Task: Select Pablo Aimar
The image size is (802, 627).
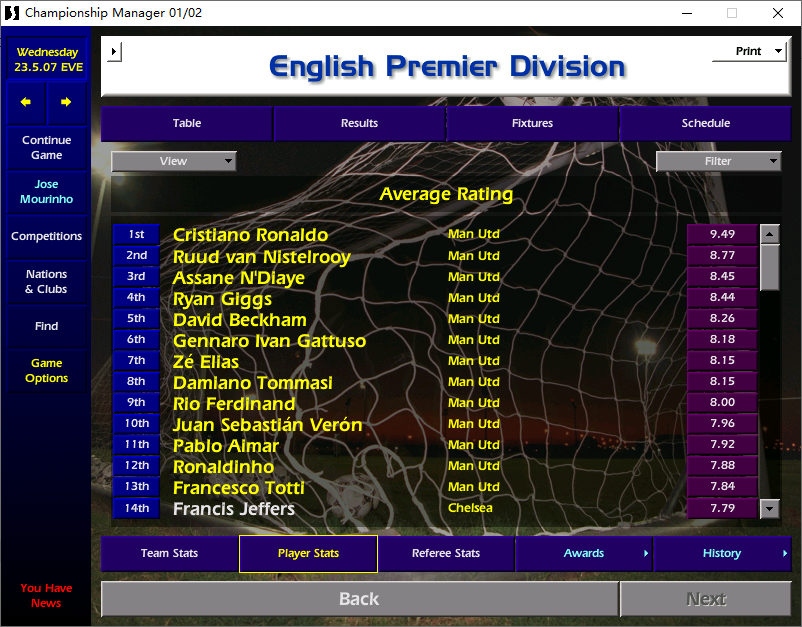Action: [226, 446]
